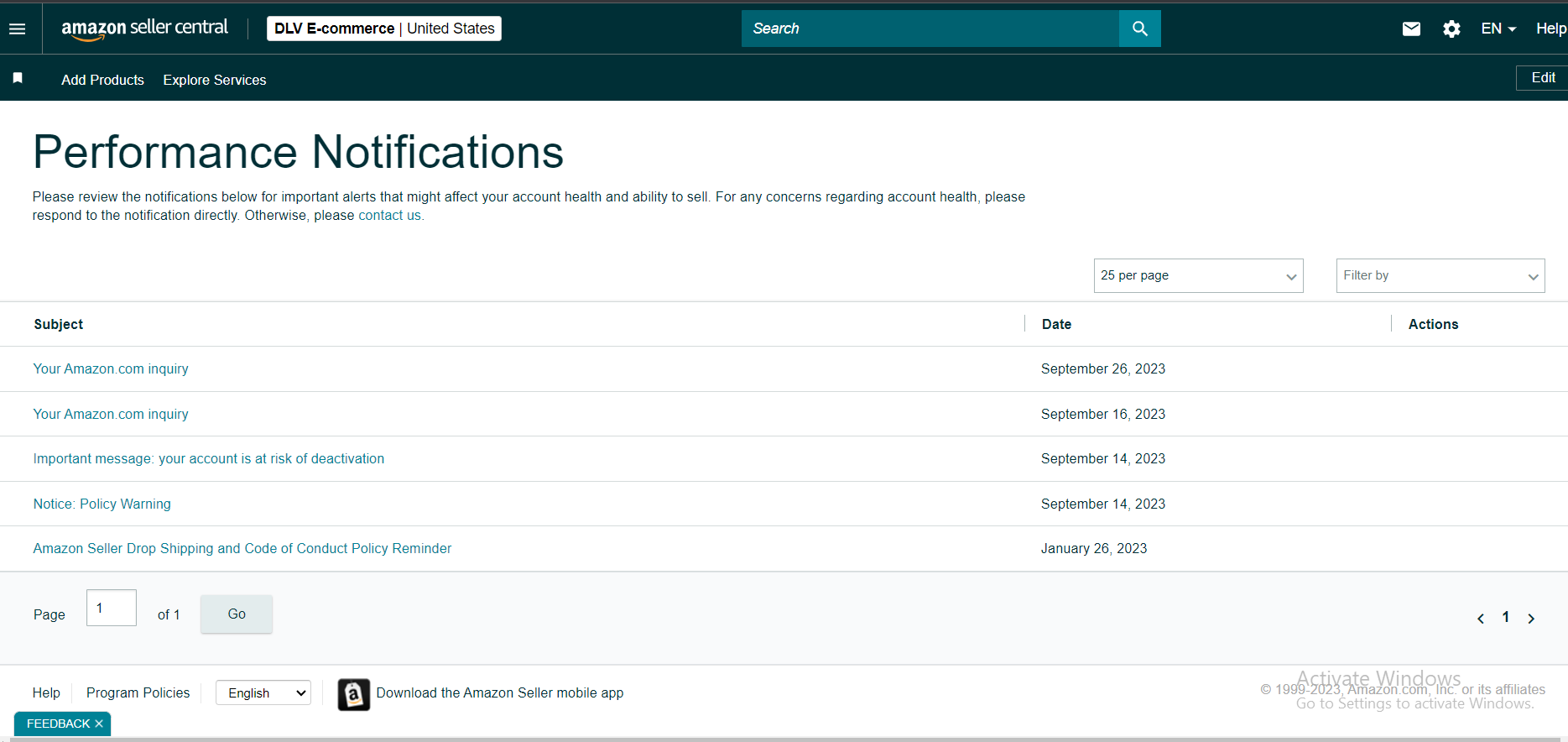
Task: Open the September 16 Amazon.com inquiry notification
Action: pyautogui.click(x=111, y=414)
